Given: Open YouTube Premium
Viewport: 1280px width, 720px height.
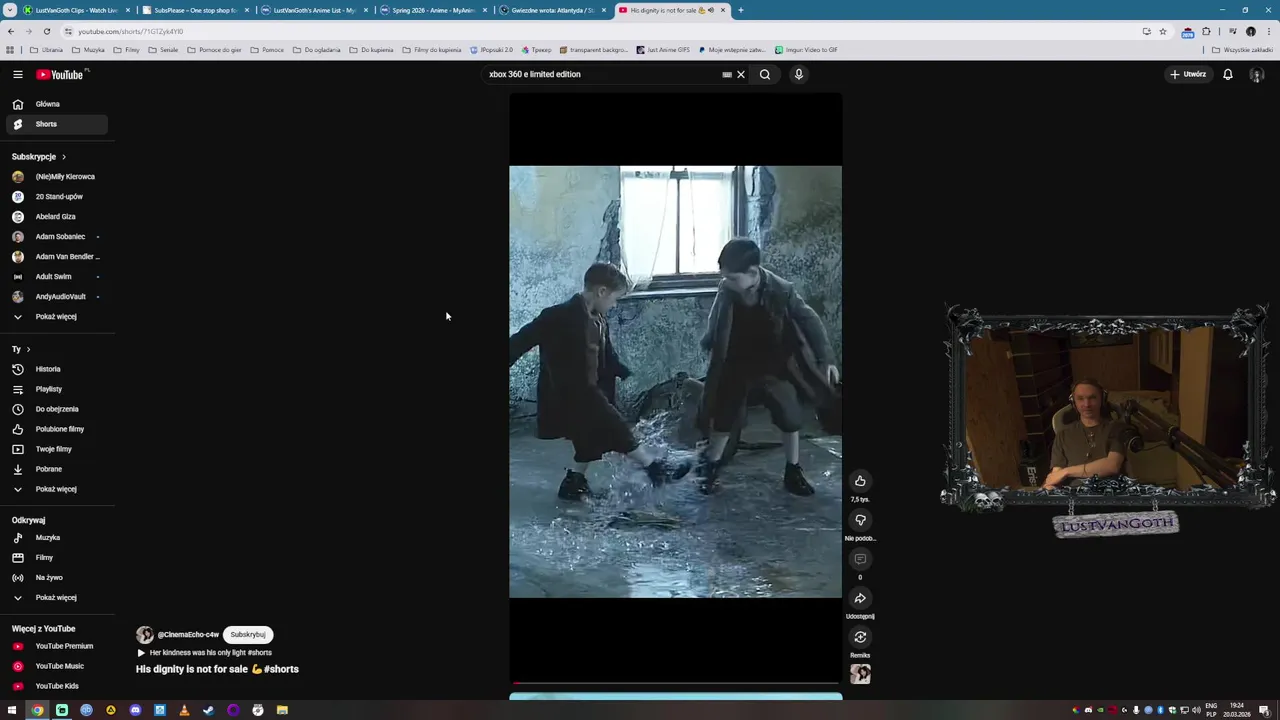Looking at the screenshot, I should tap(55, 646).
